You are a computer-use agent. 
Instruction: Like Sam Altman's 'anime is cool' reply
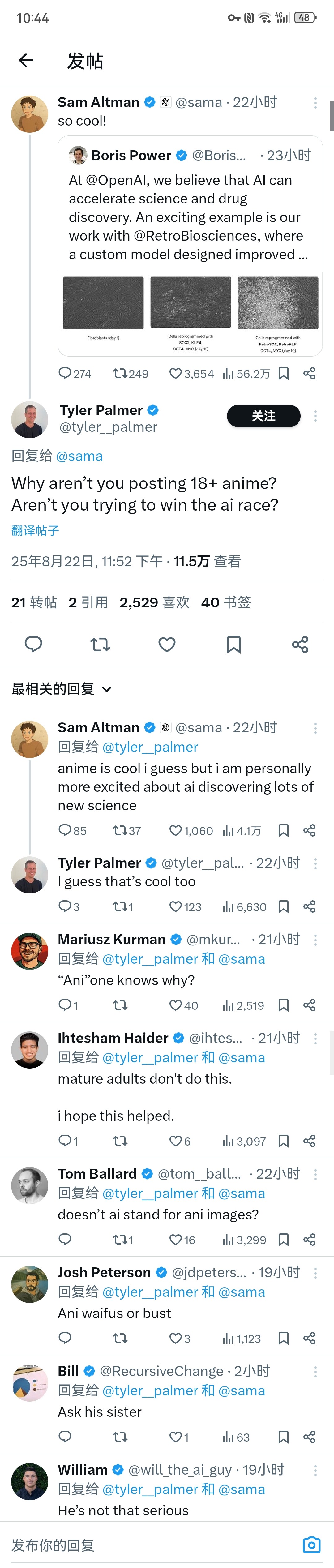point(176,830)
